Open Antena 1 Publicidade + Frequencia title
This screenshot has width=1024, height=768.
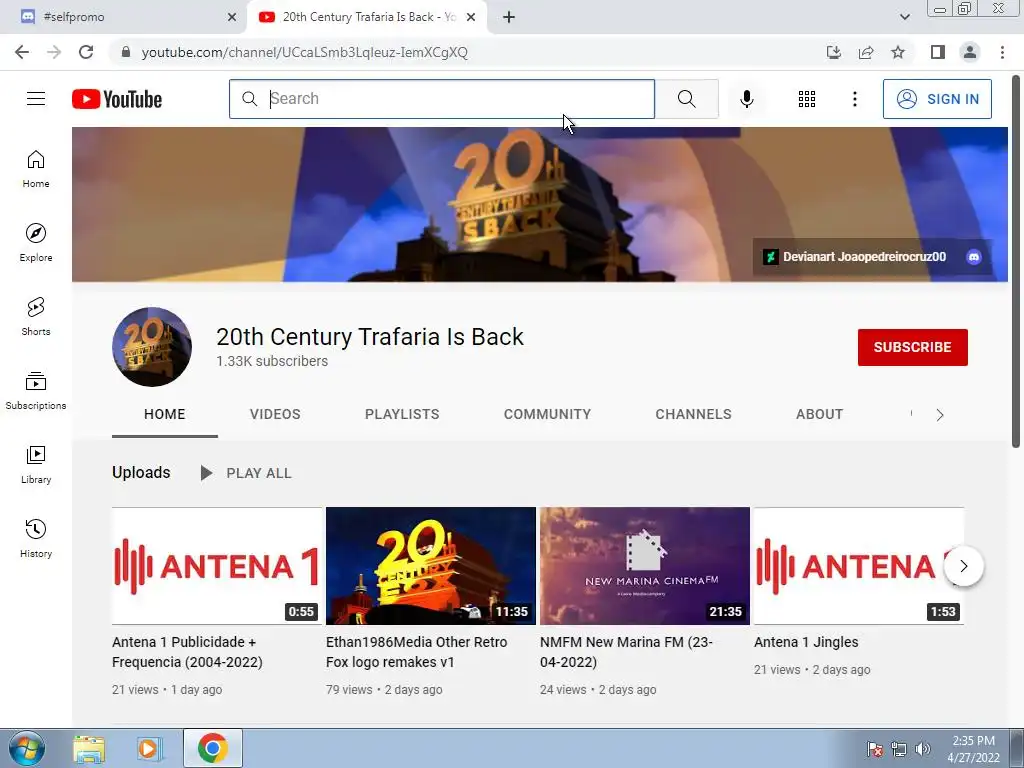click(x=187, y=652)
